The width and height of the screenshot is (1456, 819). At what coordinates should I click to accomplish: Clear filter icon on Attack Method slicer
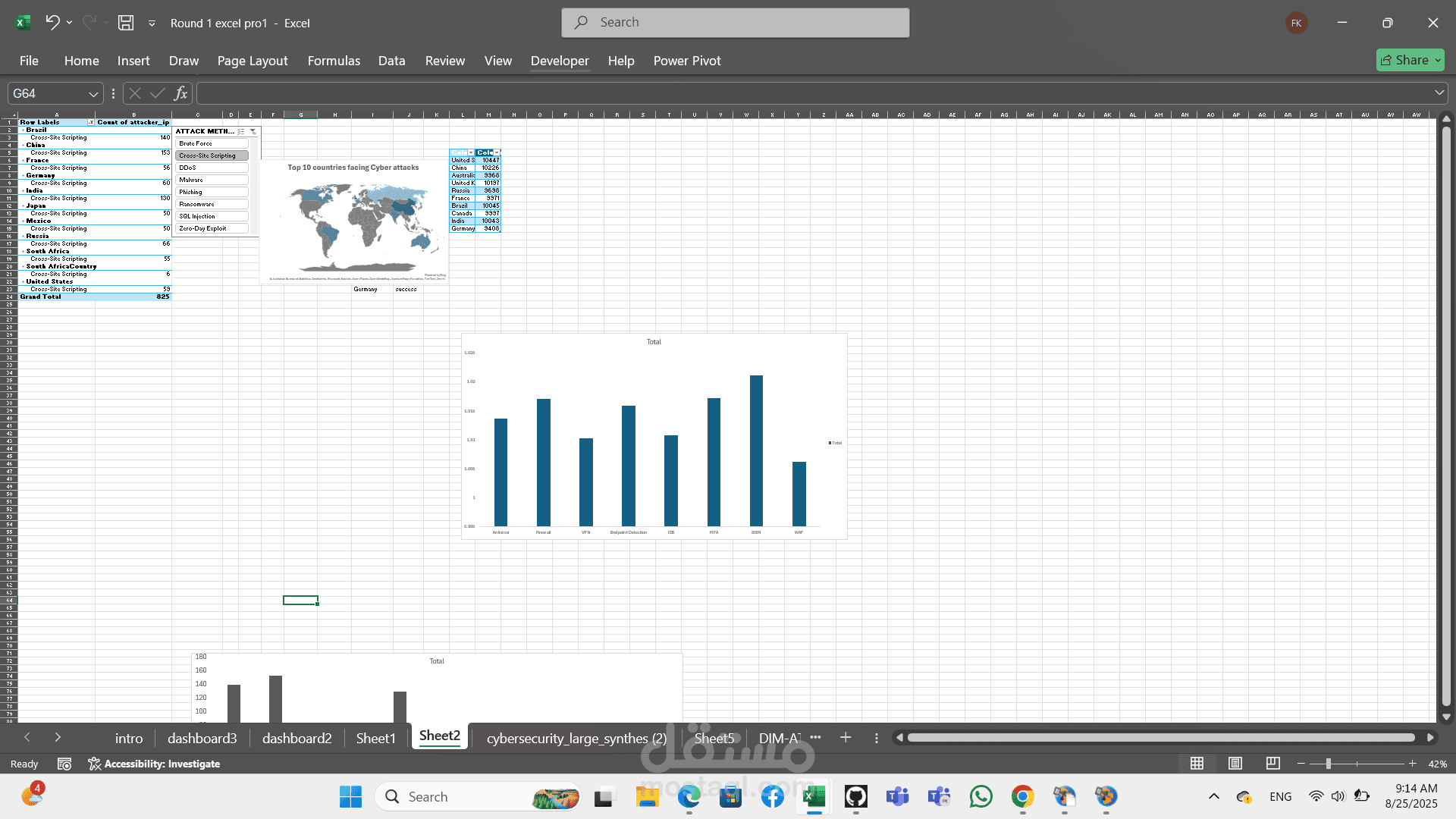(253, 132)
